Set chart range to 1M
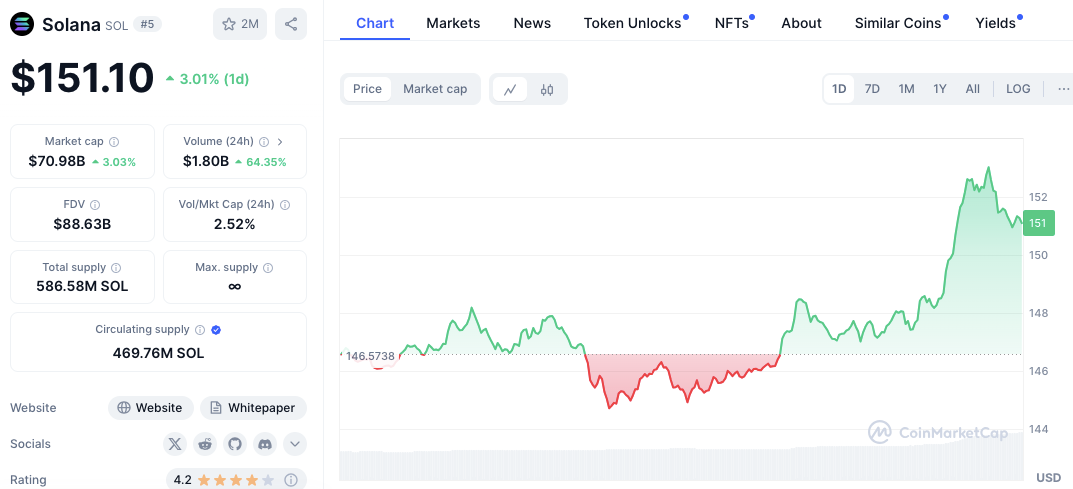1073x489 pixels. [907, 89]
